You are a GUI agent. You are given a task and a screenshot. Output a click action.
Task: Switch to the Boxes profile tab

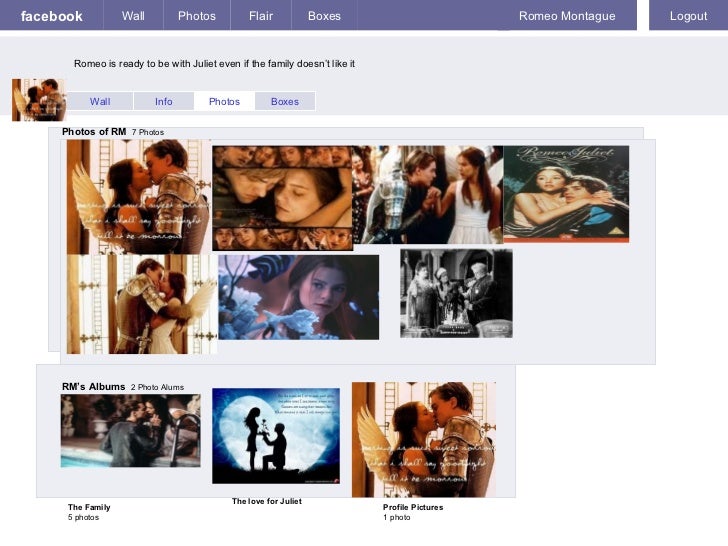click(285, 101)
